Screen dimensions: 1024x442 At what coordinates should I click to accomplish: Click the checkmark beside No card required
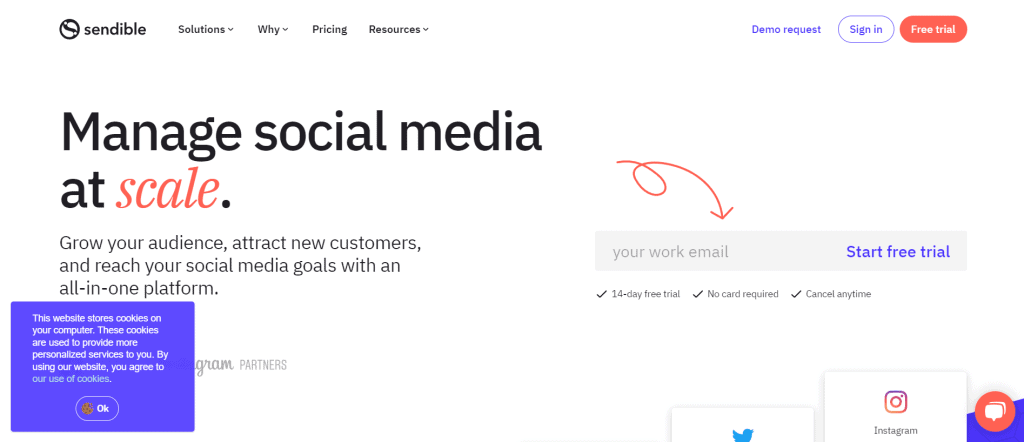697,294
